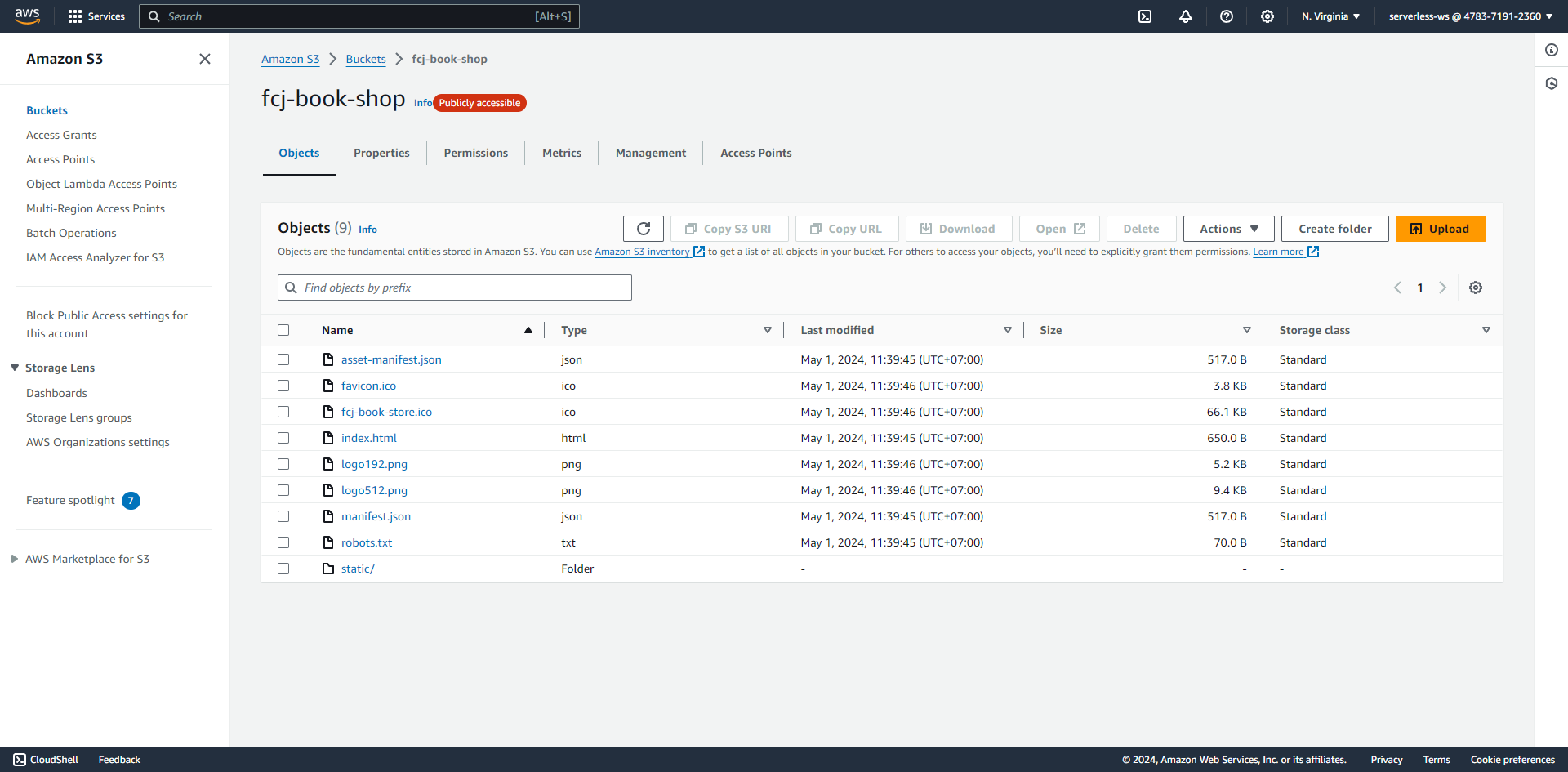The height and width of the screenshot is (772, 1568).
Task: Click Info link next to Objects (9)
Action: point(367,230)
